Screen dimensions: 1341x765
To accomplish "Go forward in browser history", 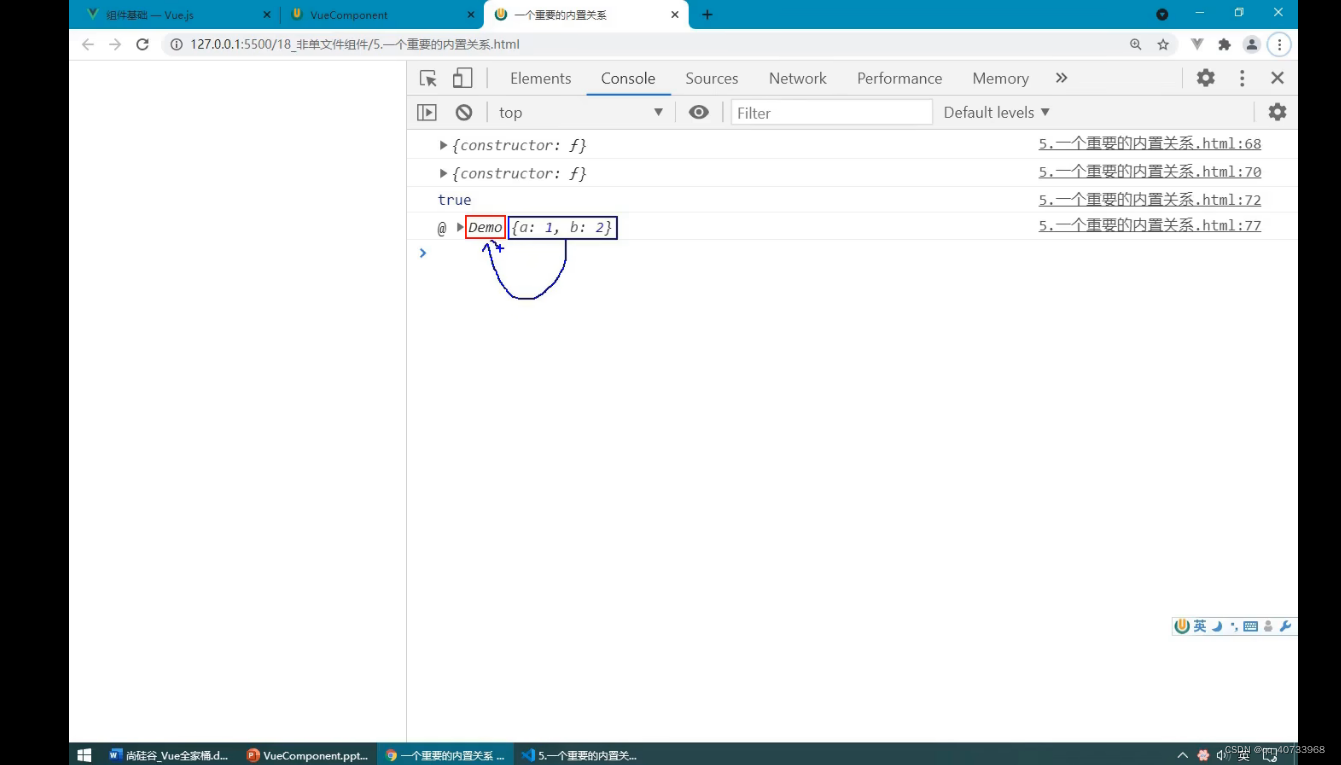I will point(115,44).
